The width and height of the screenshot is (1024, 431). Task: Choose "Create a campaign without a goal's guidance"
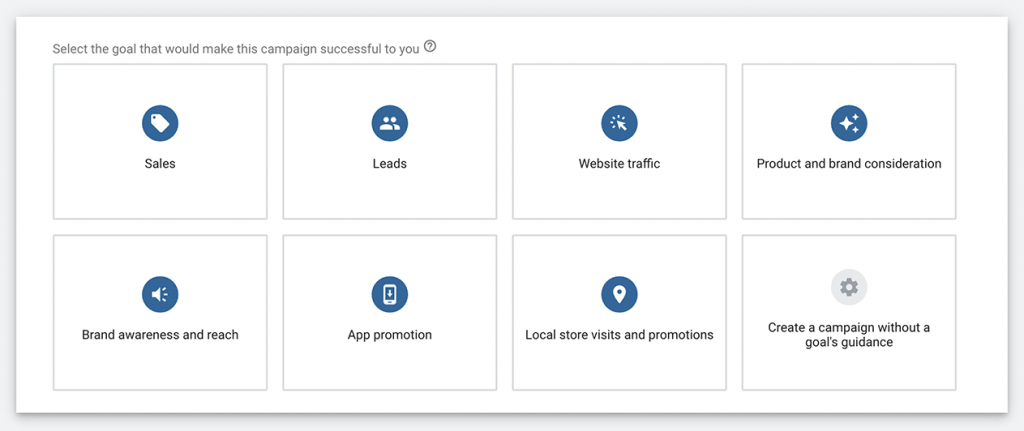pos(849,334)
